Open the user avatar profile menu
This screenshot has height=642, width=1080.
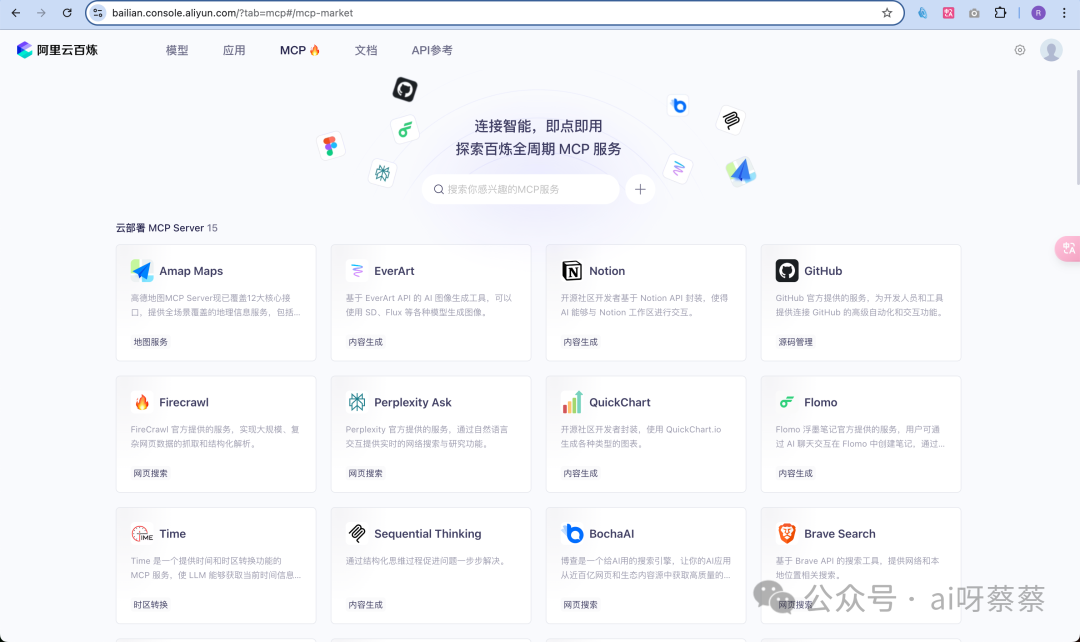point(1051,50)
